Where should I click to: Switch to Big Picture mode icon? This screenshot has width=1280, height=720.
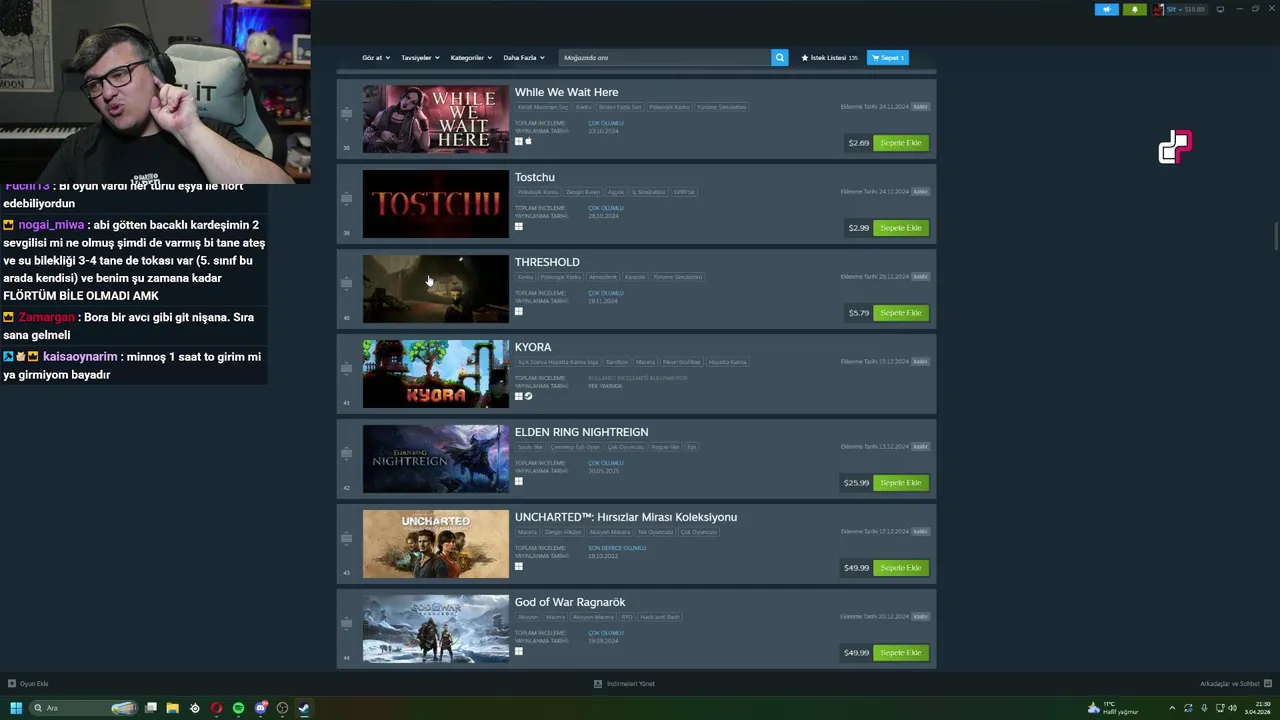tap(1220, 9)
